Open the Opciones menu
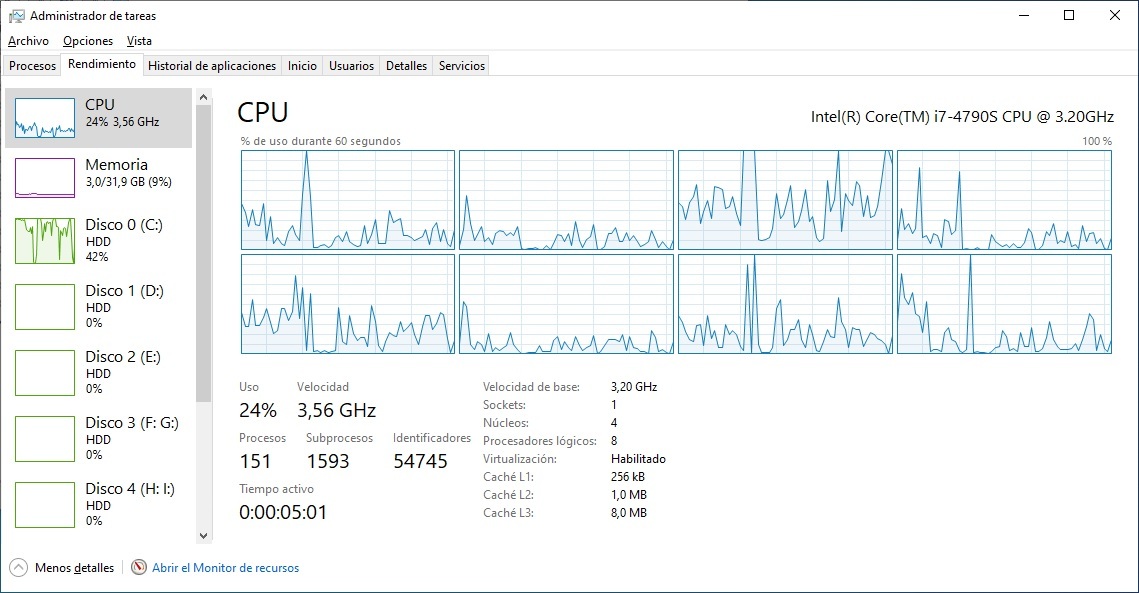This screenshot has height=593, width=1139. [88, 41]
